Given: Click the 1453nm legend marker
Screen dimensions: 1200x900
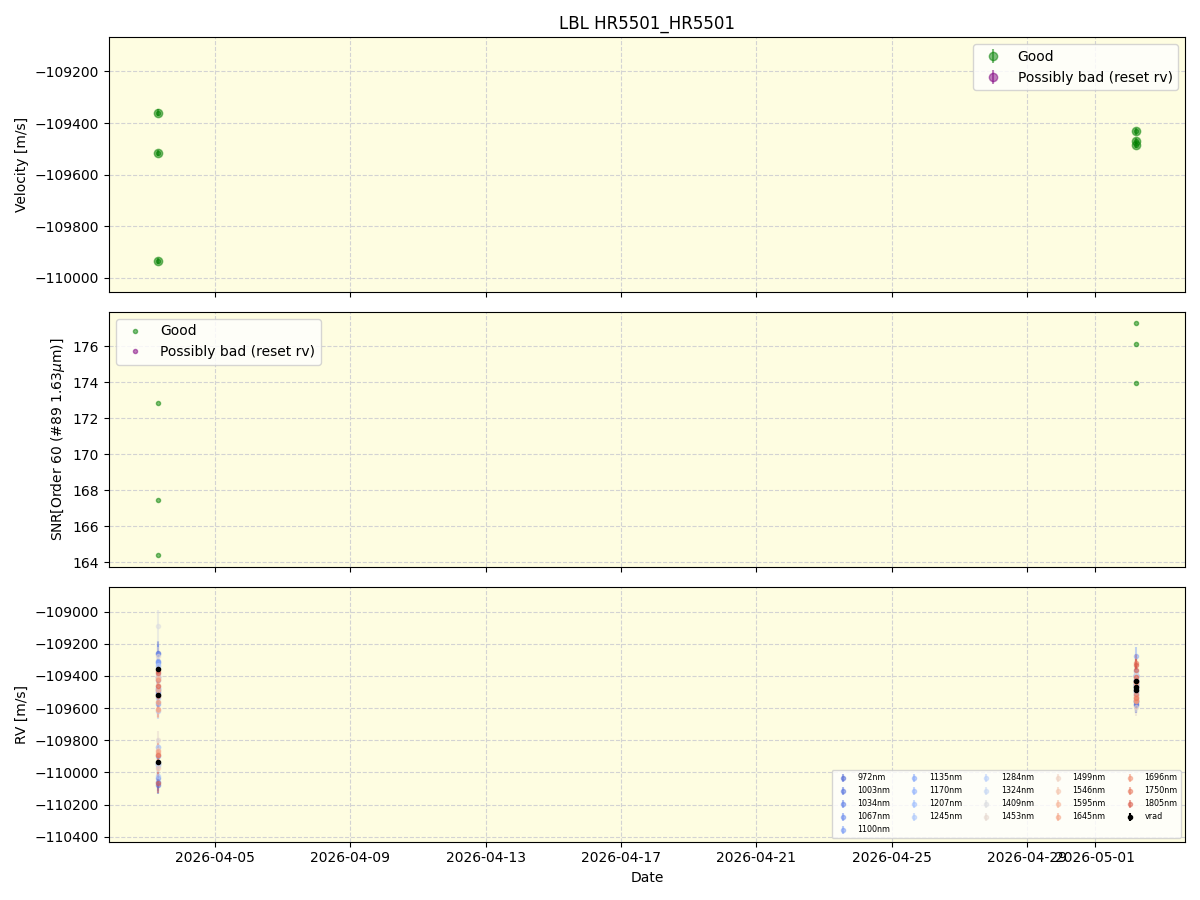Looking at the screenshot, I should click(987, 817).
